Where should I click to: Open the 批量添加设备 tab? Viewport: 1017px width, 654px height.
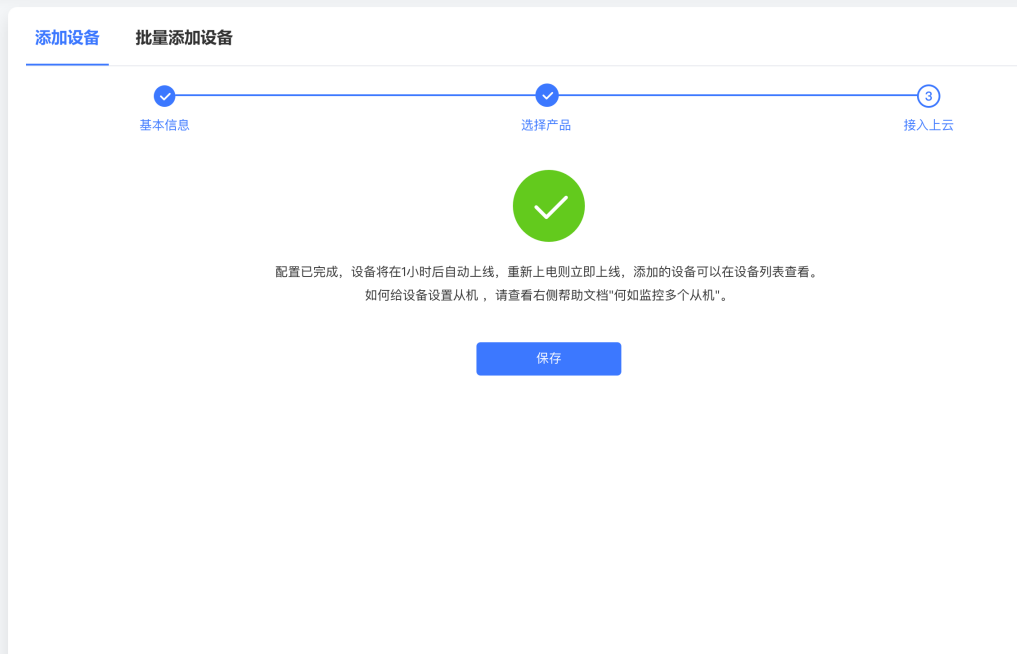click(x=184, y=38)
